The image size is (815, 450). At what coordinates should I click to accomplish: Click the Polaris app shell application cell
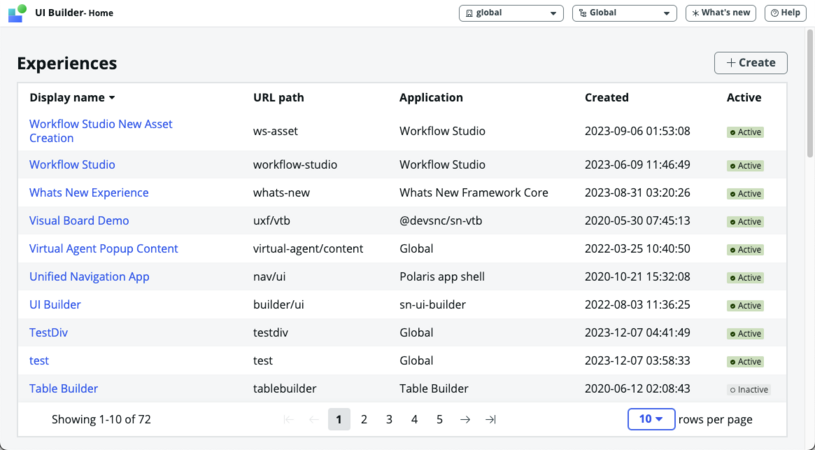coord(442,277)
